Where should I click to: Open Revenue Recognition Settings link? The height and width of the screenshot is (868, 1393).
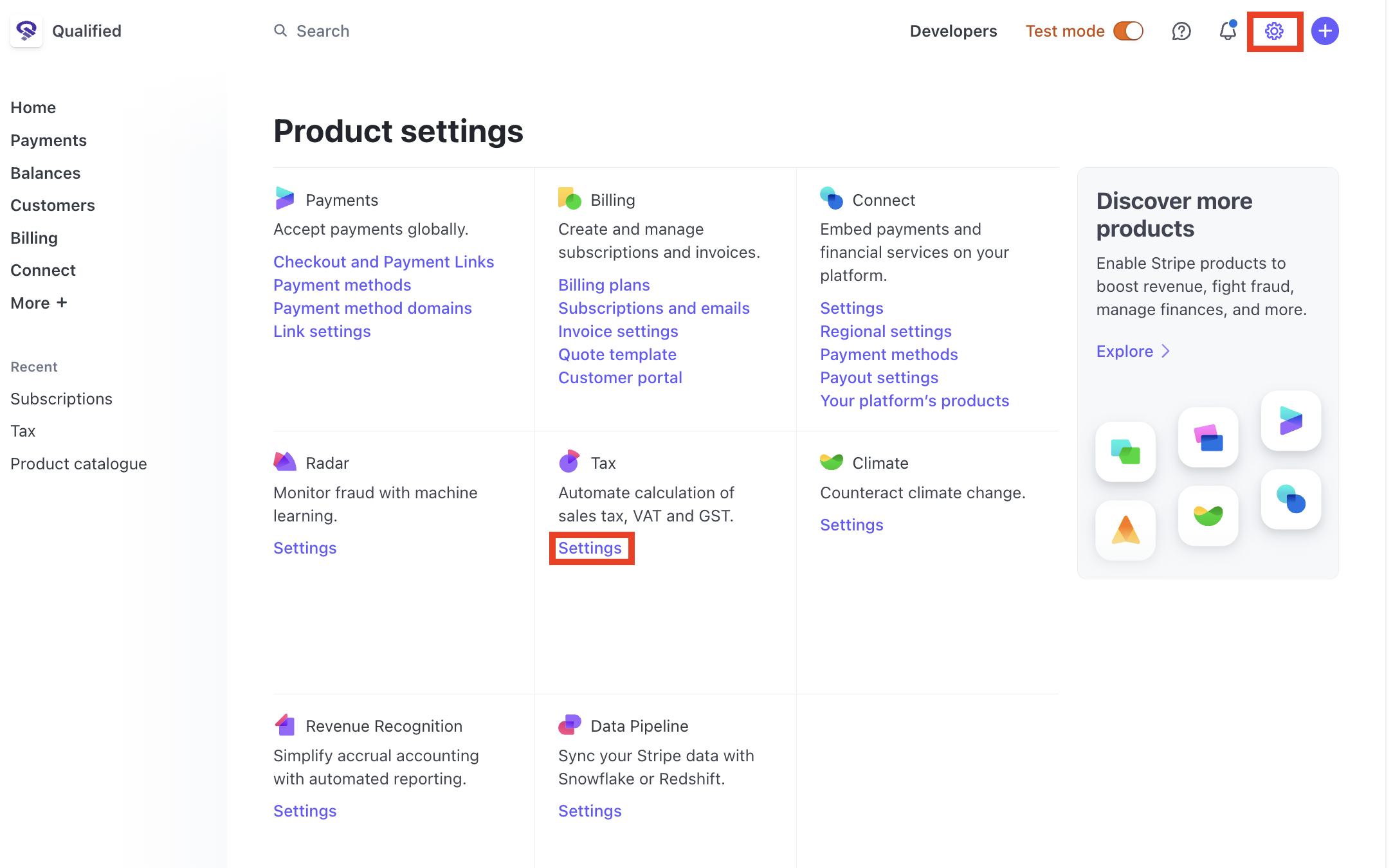click(305, 811)
